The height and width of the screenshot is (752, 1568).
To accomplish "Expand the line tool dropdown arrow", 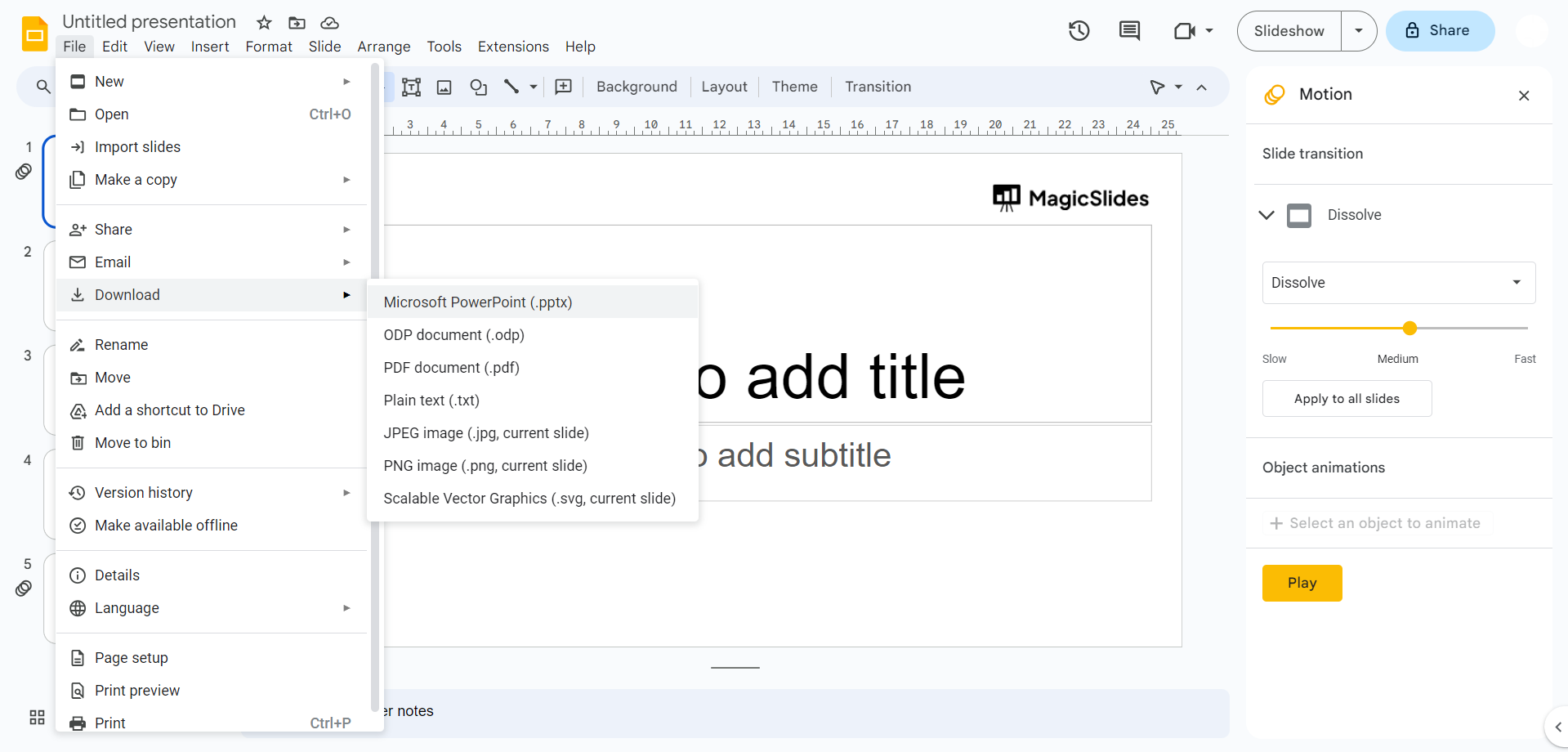I will [534, 87].
